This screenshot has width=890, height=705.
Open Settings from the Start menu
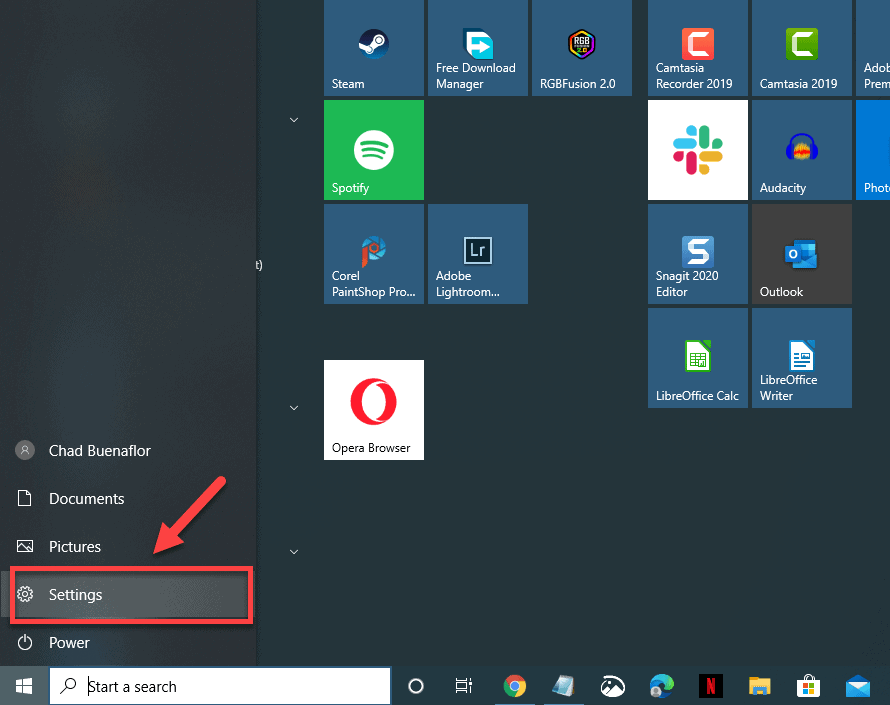pyautogui.click(x=128, y=594)
